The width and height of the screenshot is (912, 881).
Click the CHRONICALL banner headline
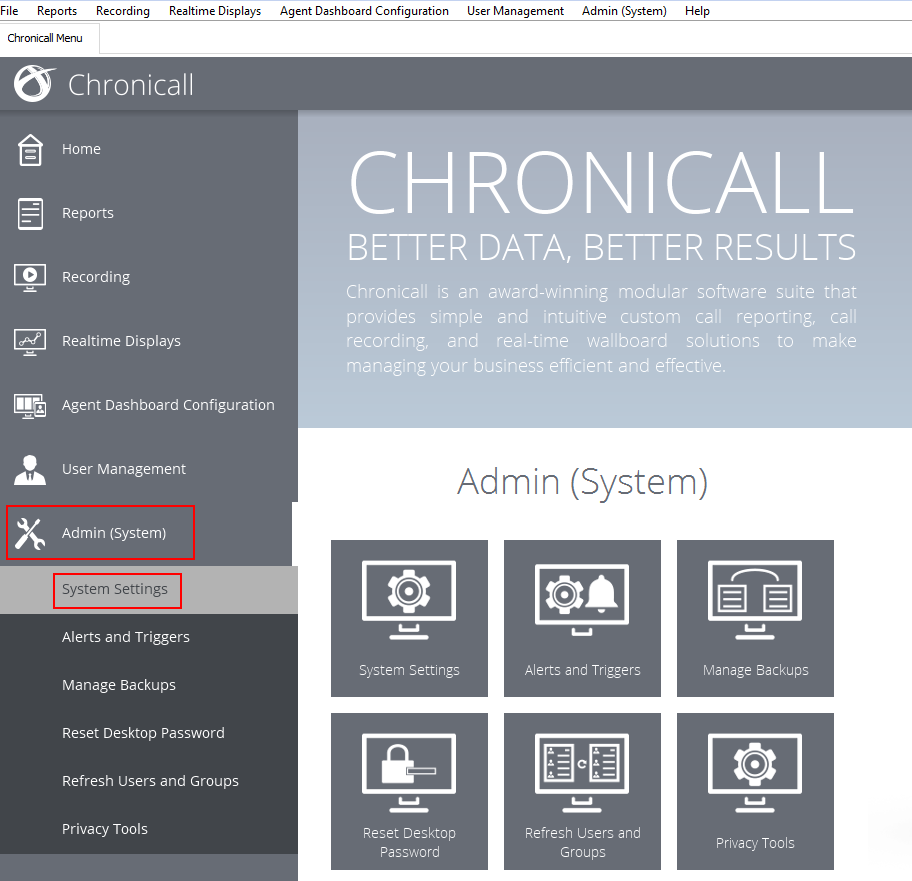(601, 181)
